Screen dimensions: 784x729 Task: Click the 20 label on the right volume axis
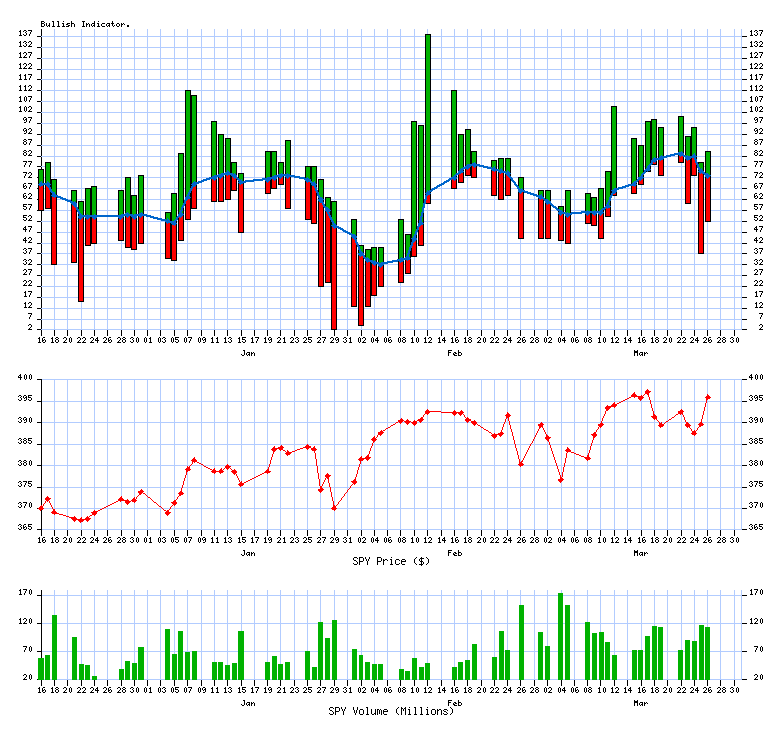tap(754, 678)
